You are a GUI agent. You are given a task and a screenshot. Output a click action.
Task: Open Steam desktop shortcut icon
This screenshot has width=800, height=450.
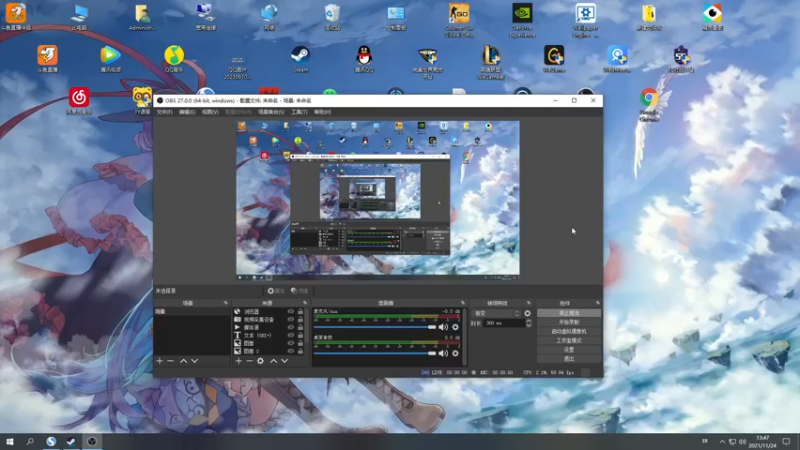click(300, 55)
